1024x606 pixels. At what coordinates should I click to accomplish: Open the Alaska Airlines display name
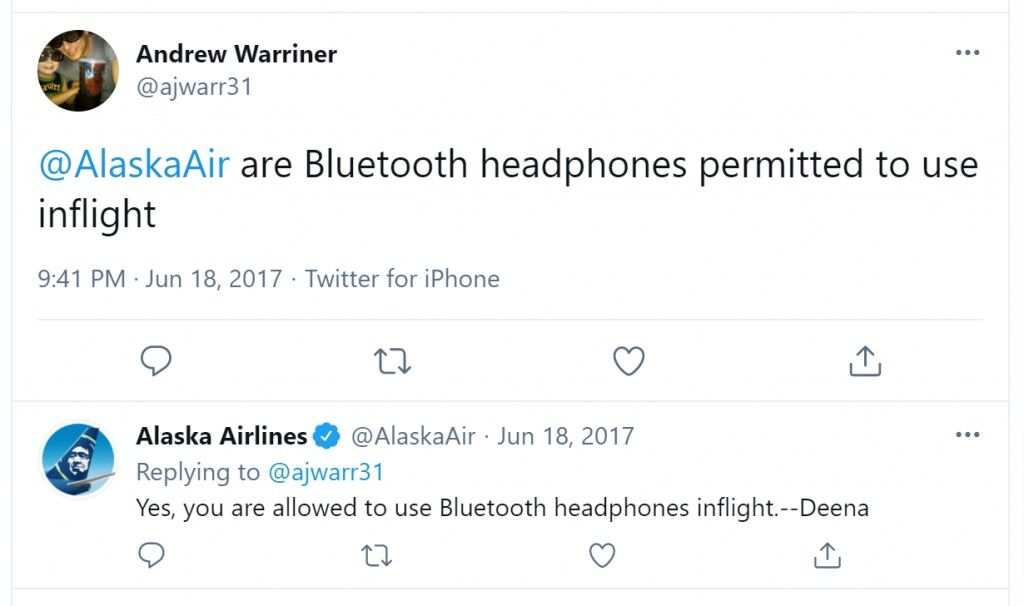[221, 436]
